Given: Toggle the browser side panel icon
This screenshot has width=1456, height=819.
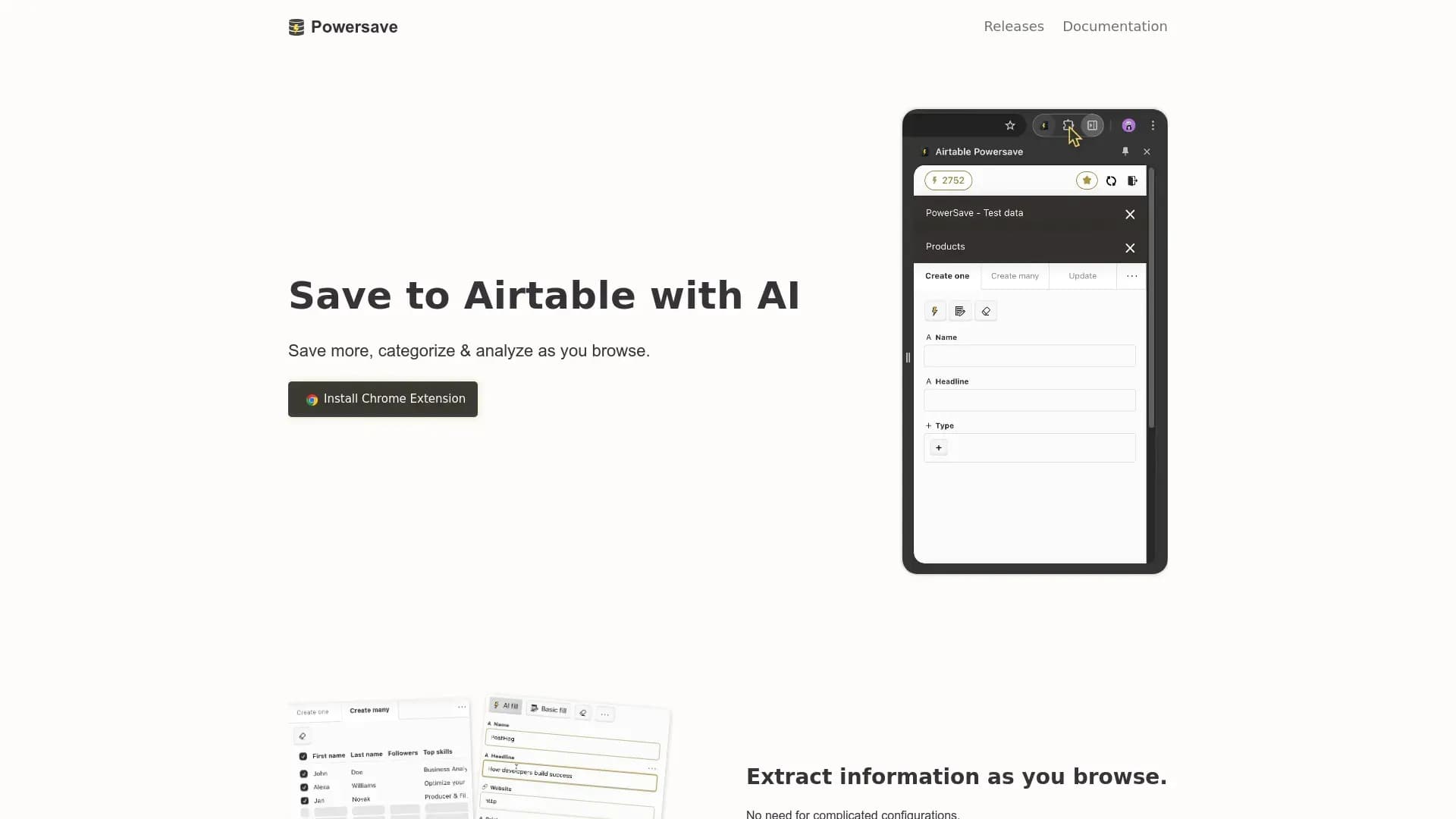Looking at the screenshot, I should click(x=1092, y=126).
